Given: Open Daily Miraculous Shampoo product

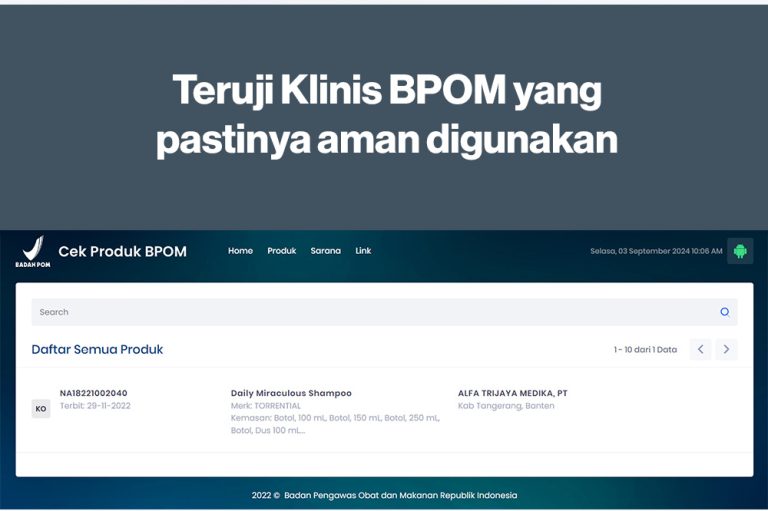Looking at the screenshot, I should pos(291,393).
